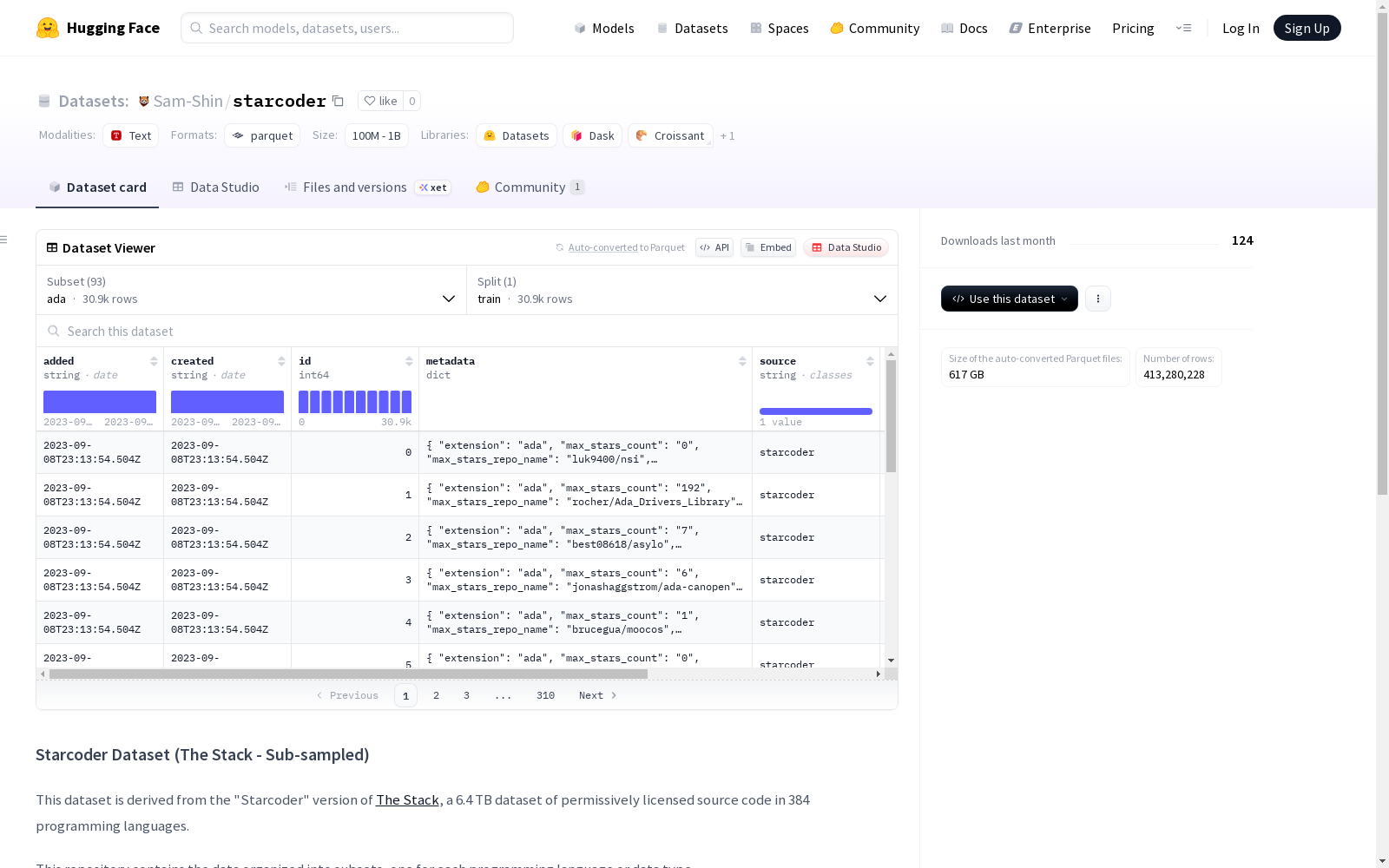Sort the id column
The image size is (1389, 868).
pos(409,361)
